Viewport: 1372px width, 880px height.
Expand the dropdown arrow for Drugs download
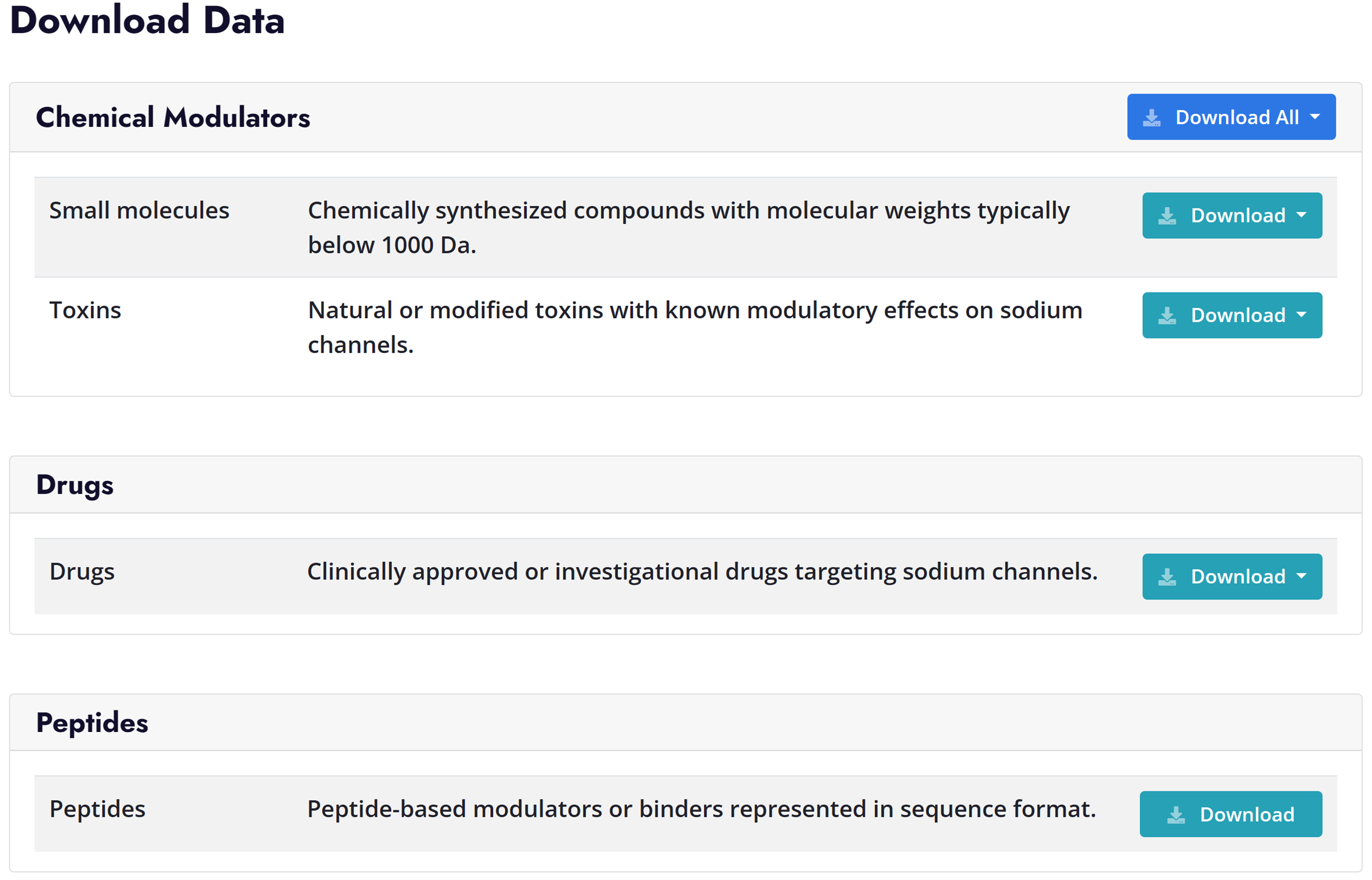(1302, 576)
